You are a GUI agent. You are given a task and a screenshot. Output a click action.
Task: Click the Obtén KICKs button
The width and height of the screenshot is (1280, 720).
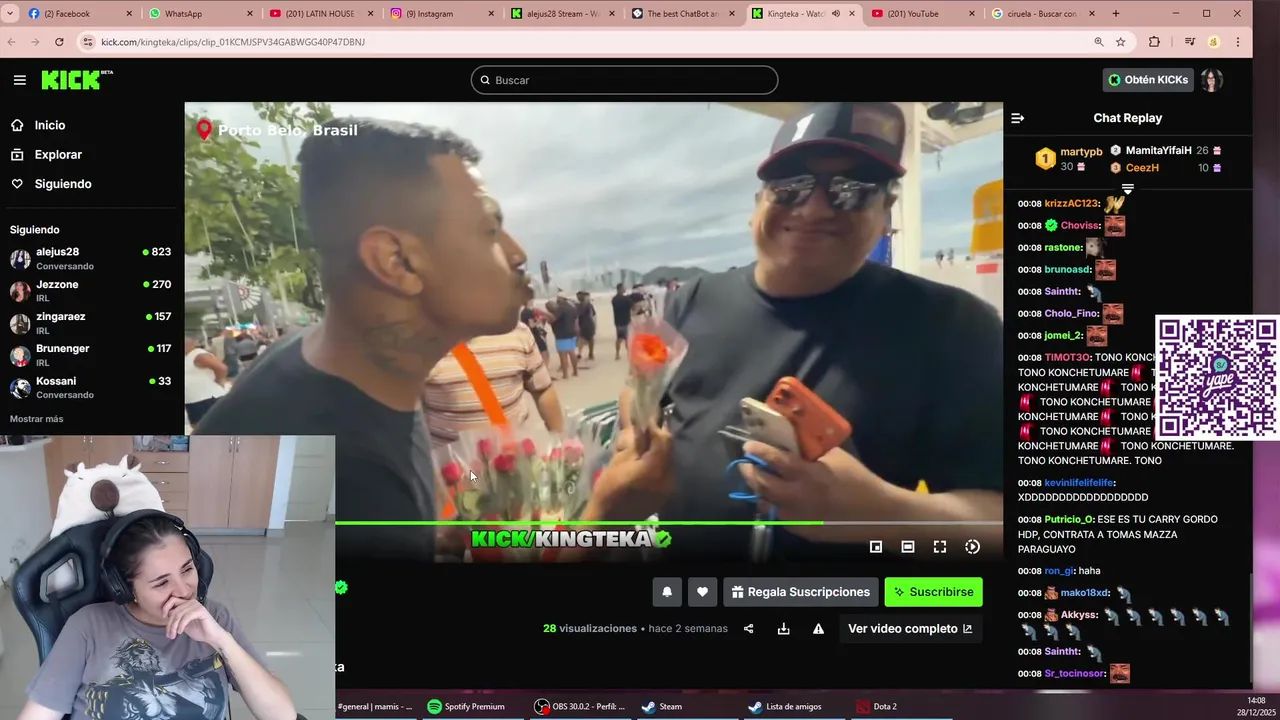click(1148, 80)
